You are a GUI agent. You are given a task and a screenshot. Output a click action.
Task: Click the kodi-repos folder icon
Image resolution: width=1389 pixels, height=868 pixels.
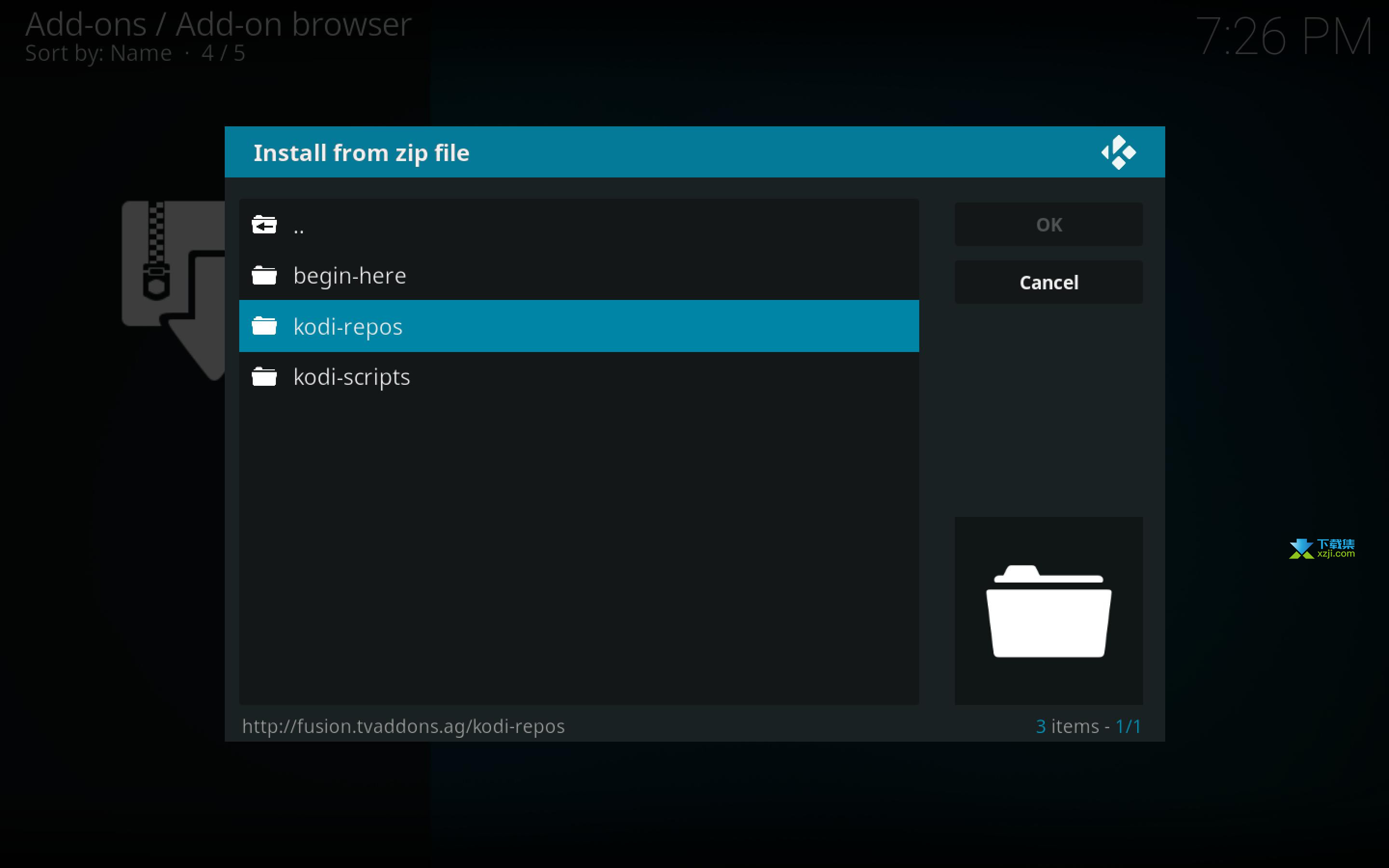(264, 325)
